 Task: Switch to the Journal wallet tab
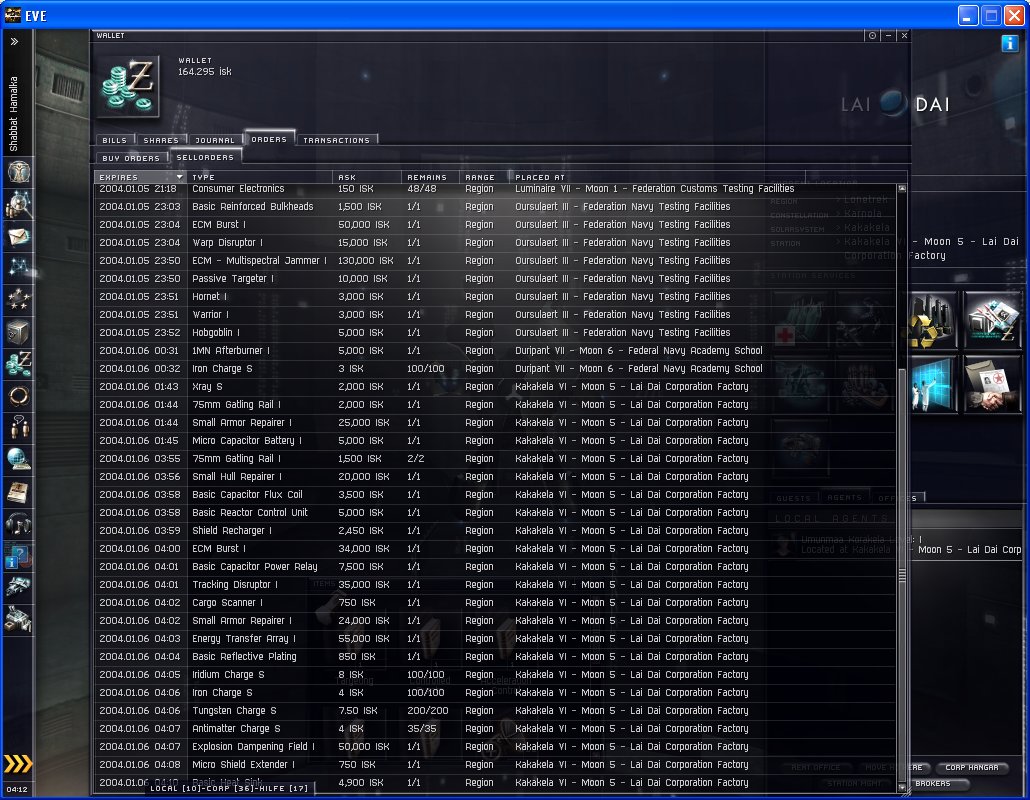(x=215, y=140)
